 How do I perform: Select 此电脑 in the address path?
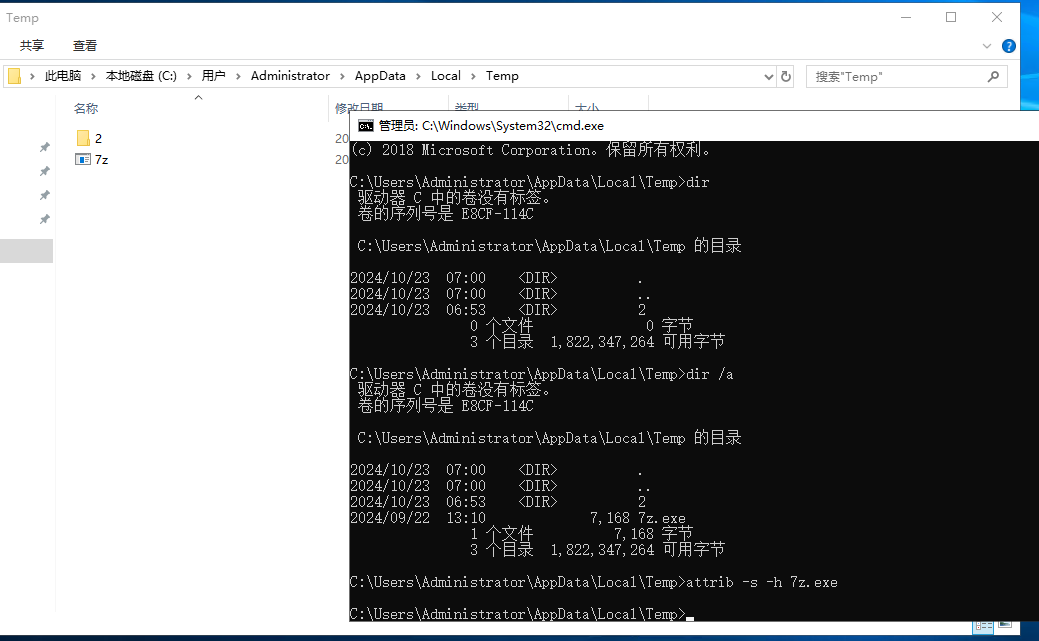63,76
